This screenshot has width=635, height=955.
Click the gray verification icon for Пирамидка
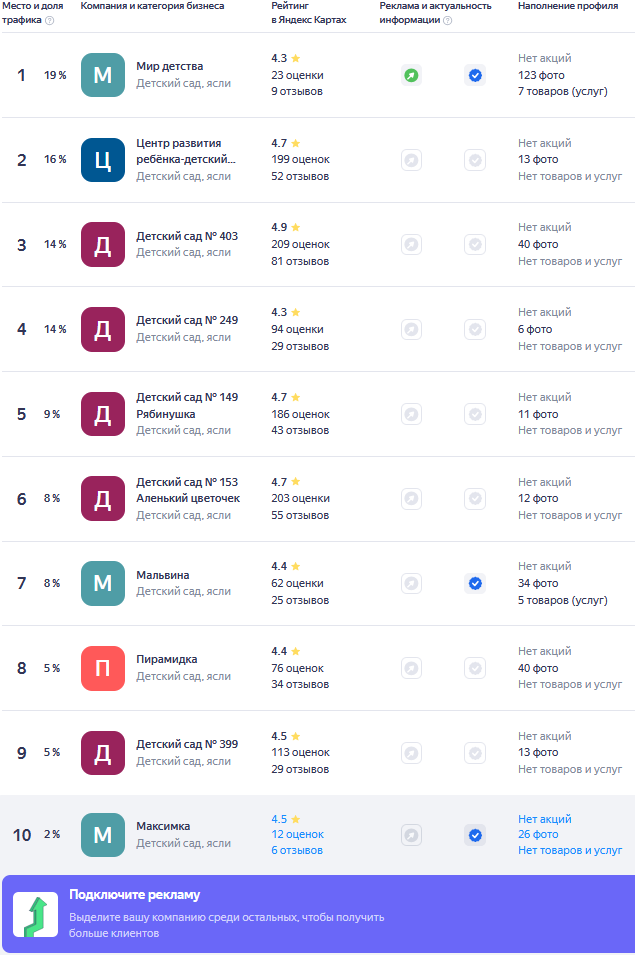[x=475, y=668]
